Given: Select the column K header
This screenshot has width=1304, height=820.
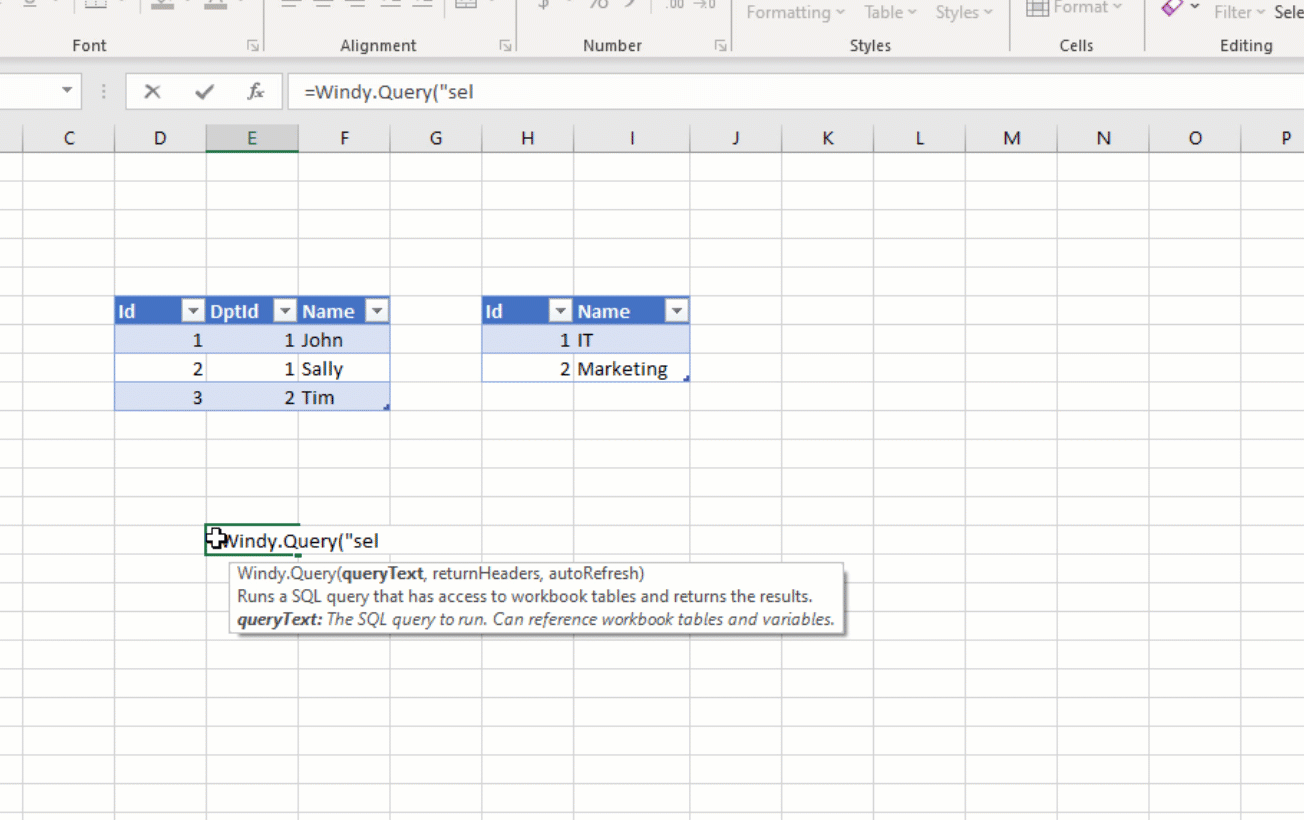Looking at the screenshot, I should 827,138.
